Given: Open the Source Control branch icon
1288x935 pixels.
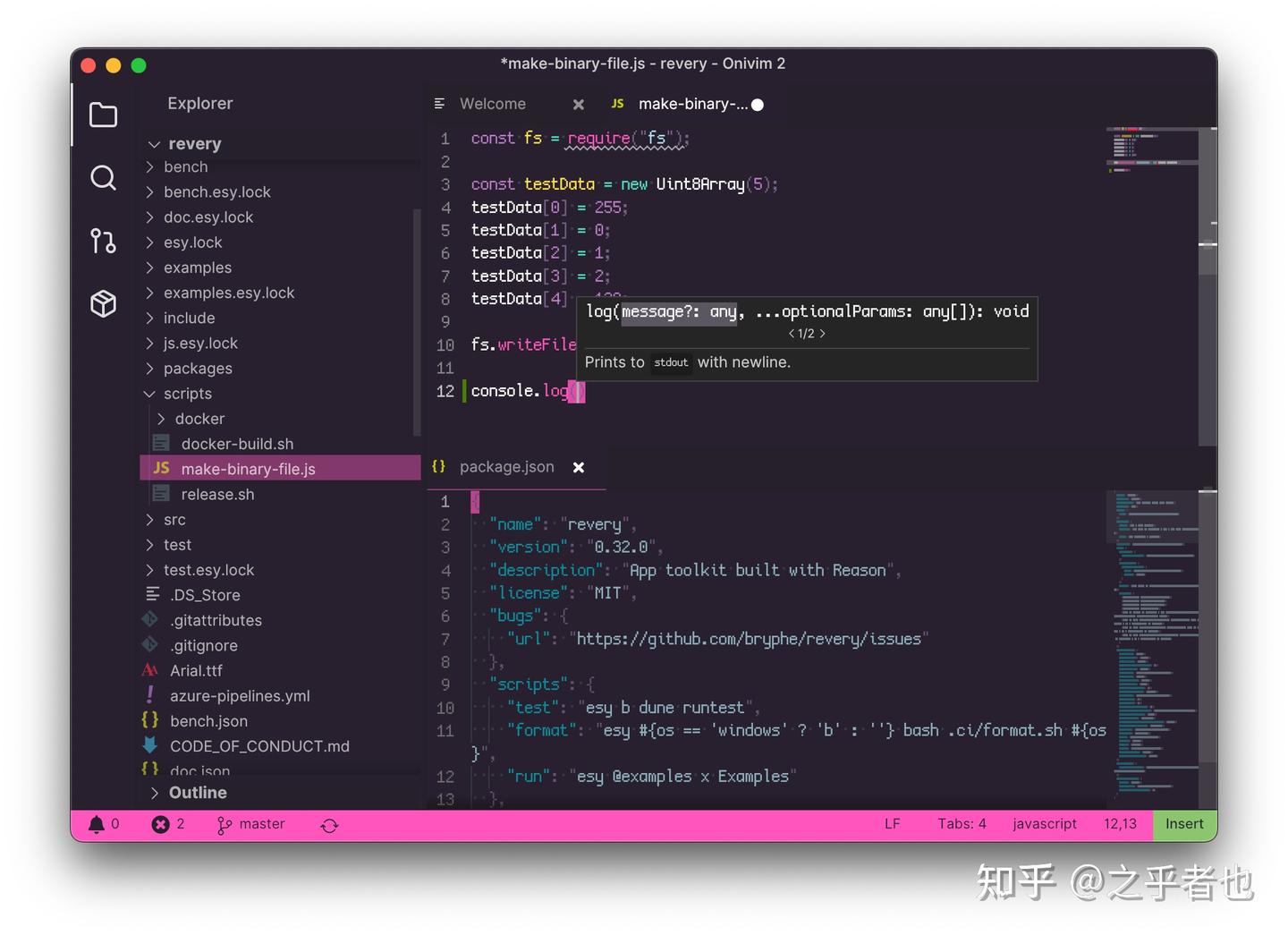Looking at the screenshot, I should tap(103, 241).
